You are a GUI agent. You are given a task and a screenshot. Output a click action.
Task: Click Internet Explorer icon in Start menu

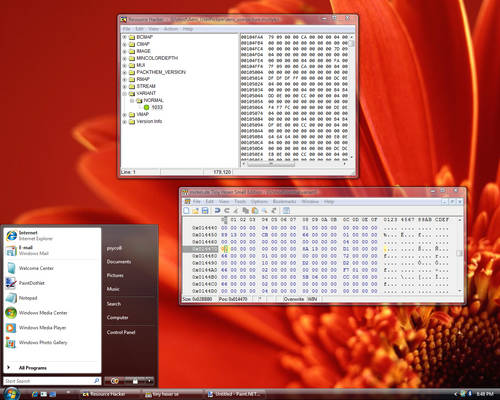pyautogui.click(x=11, y=236)
